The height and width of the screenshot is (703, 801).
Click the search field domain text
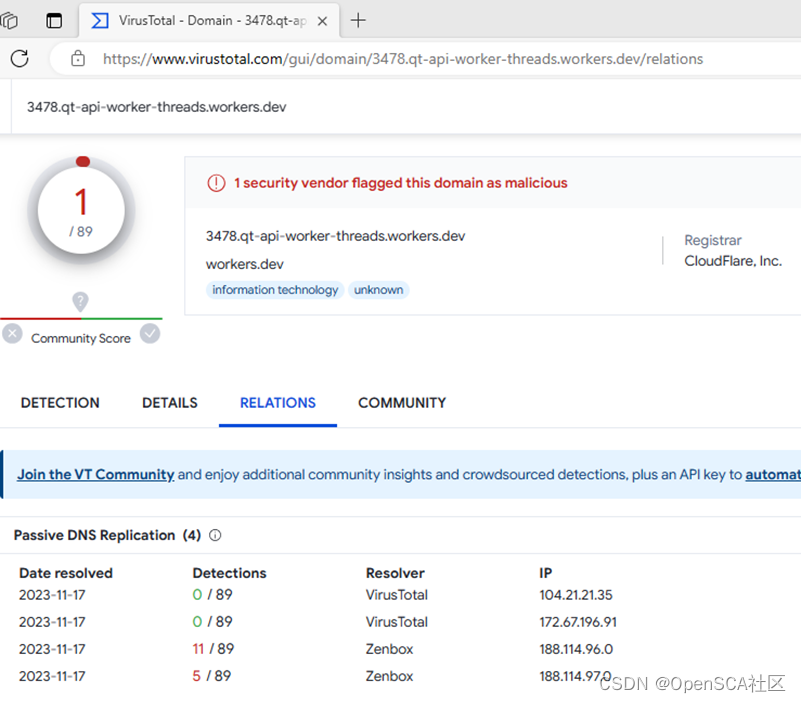coord(156,107)
